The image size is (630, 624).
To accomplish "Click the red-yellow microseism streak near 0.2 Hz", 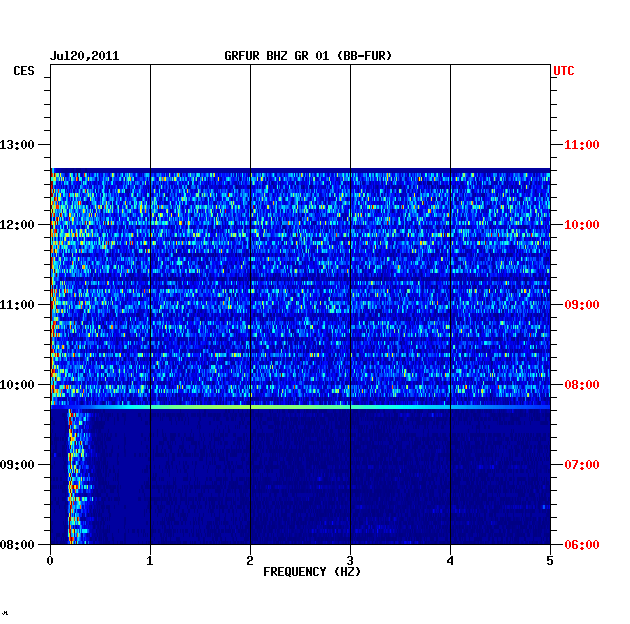I will click(72, 477).
